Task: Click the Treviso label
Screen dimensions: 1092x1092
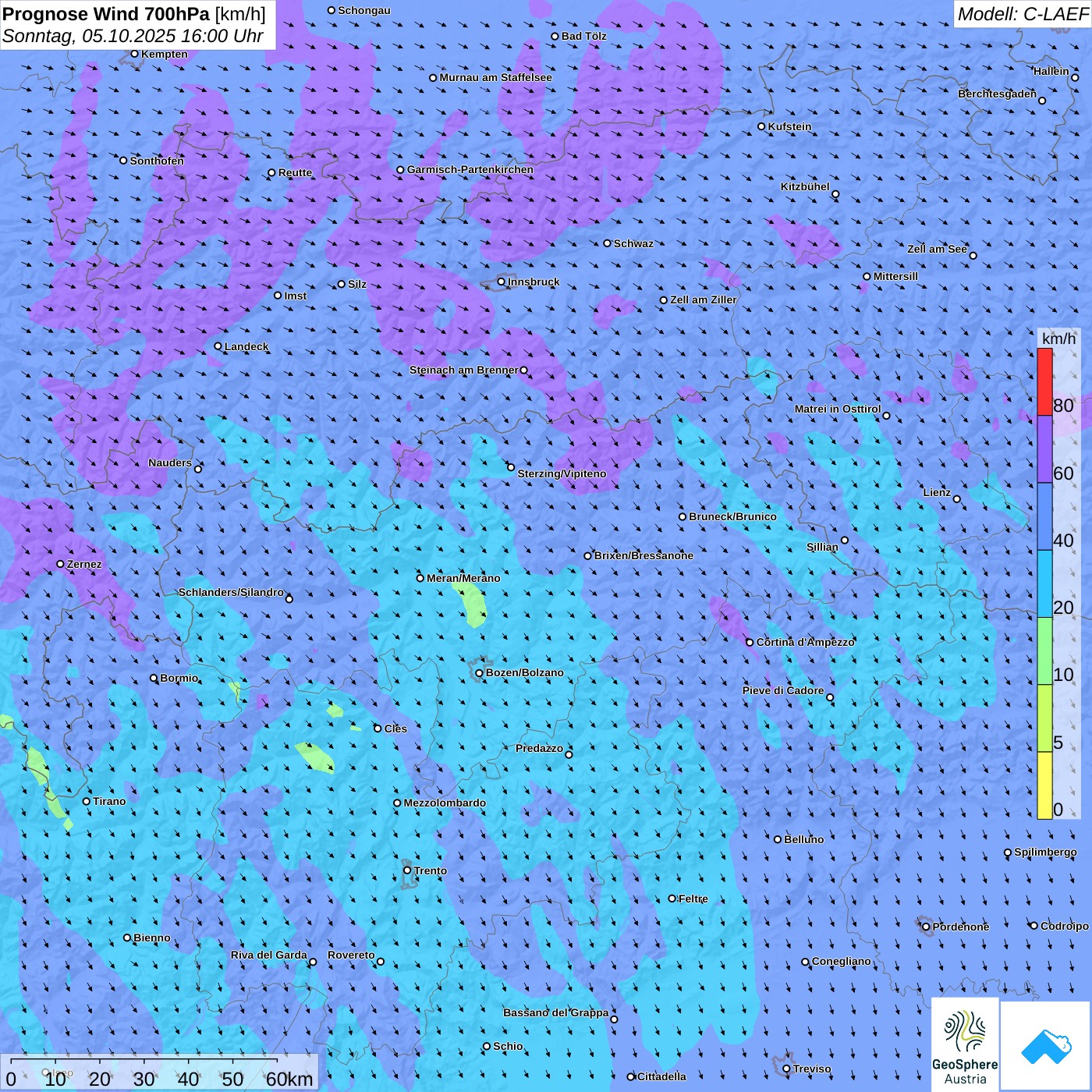Action: [x=812, y=1069]
